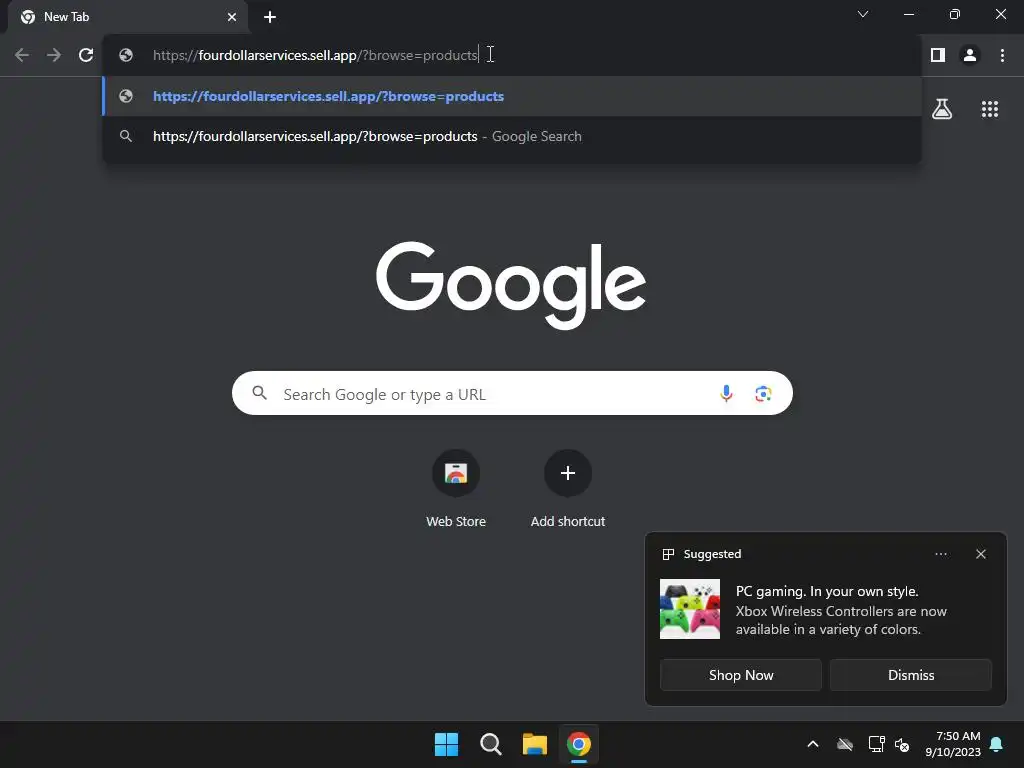Image resolution: width=1024 pixels, height=768 pixels.
Task: Open Google apps grid
Action: pos(990,109)
